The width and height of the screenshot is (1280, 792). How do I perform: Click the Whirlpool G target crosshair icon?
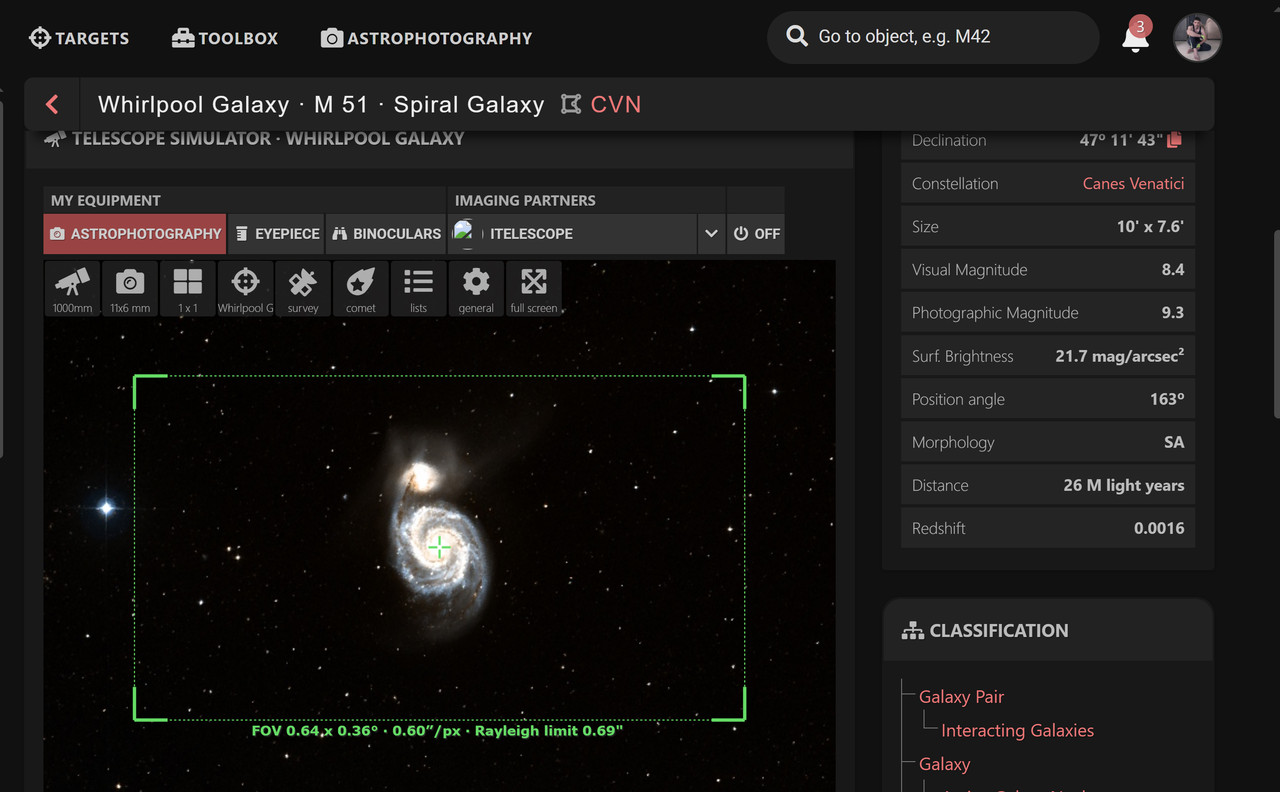point(245,288)
